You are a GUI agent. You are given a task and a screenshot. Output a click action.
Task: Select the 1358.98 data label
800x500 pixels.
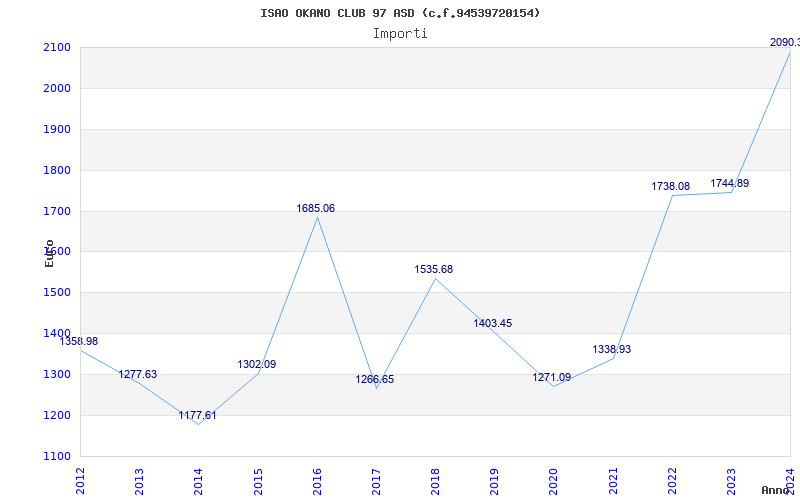pyautogui.click(x=79, y=341)
